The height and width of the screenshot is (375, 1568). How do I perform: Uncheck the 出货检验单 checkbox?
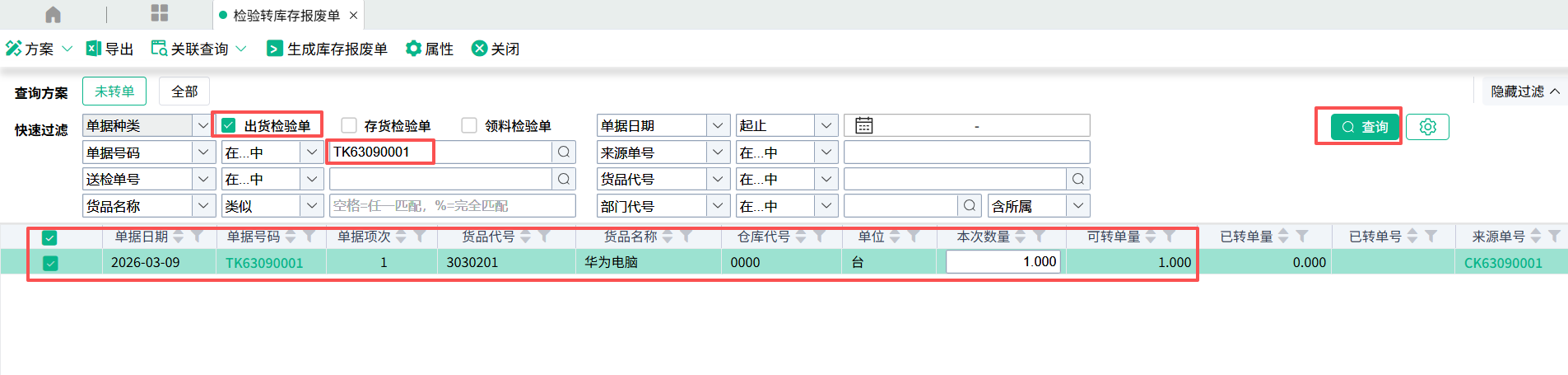[x=229, y=125]
